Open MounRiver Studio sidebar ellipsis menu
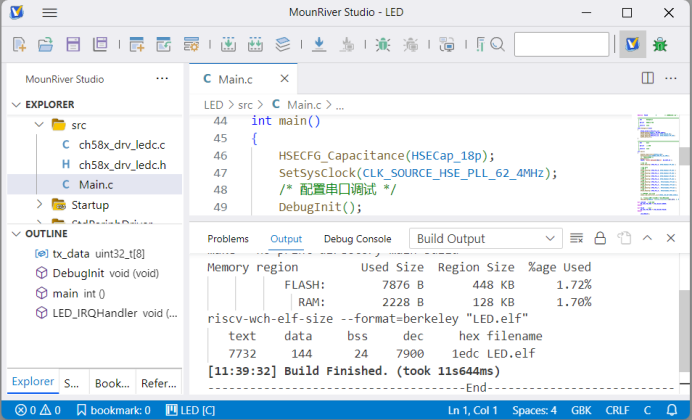 pyautogui.click(x=162, y=79)
